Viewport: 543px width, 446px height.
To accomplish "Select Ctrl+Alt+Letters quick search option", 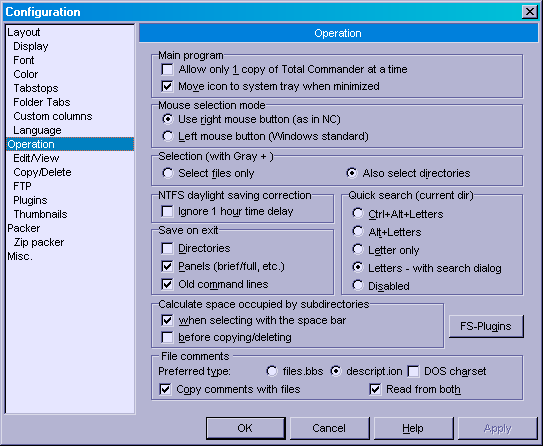I will coord(357,214).
